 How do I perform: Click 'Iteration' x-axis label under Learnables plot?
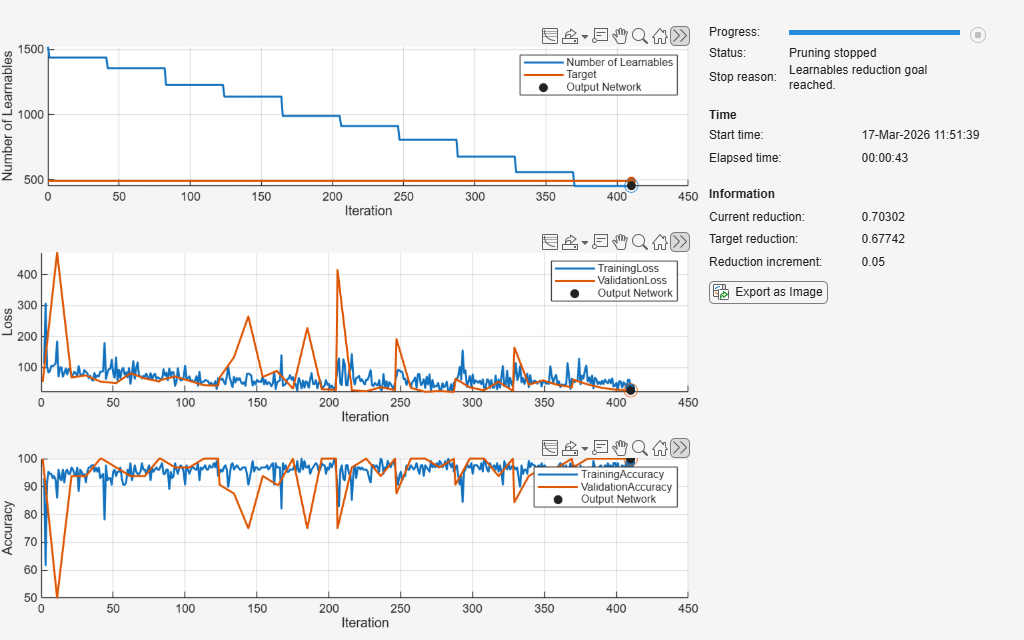(368, 210)
